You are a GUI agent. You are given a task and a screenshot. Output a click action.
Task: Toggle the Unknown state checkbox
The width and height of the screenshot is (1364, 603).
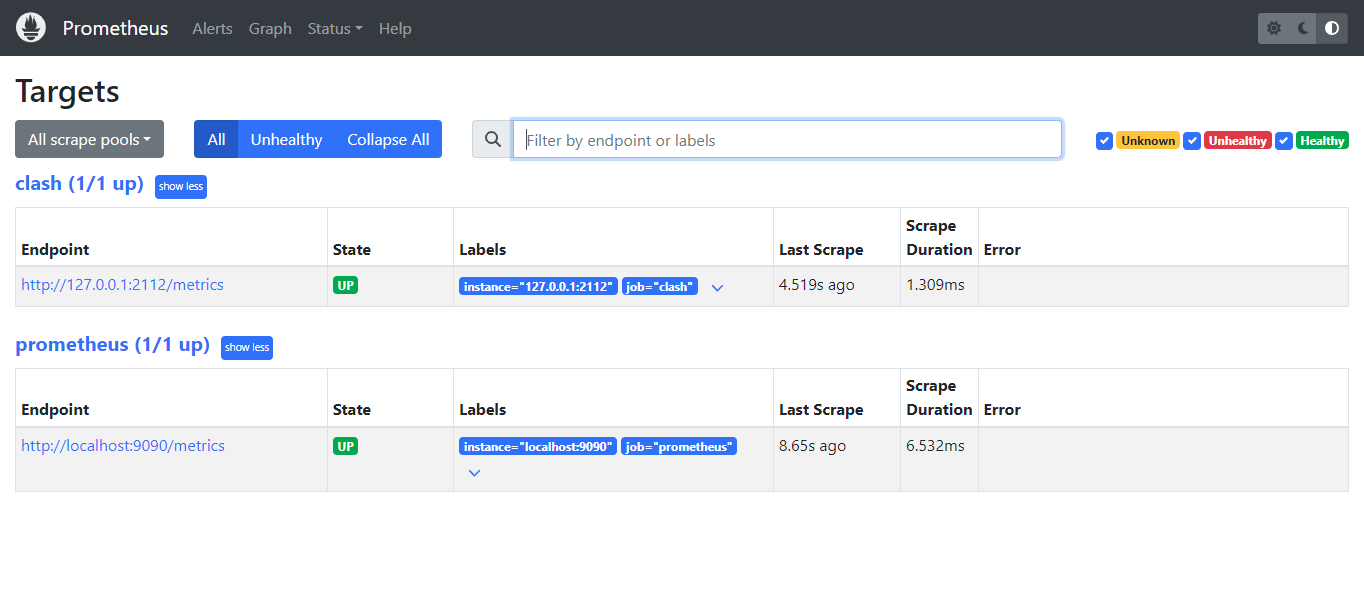[1104, 141]
